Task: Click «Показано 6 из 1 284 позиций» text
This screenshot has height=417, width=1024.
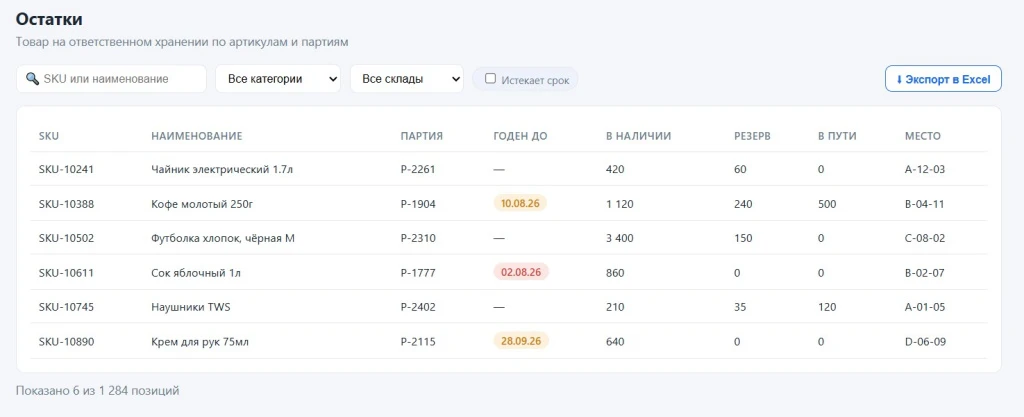Action: [x=97, y=390]
